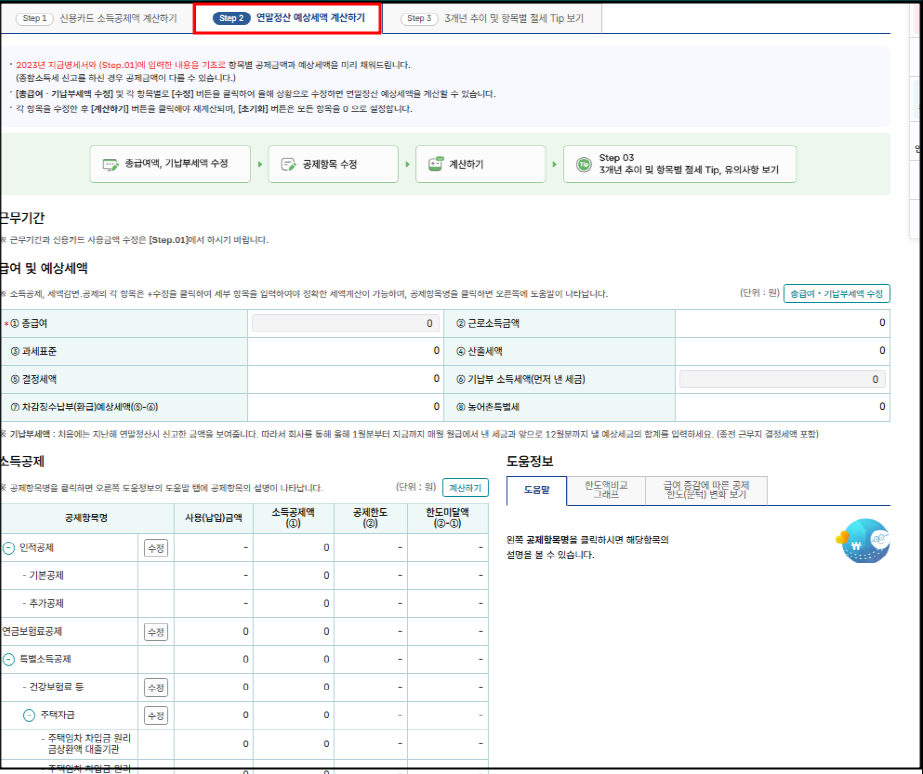The height and width of the screenshot is (774, 923).
Task: Select the 도움말 tab
Action: (536, 490)
